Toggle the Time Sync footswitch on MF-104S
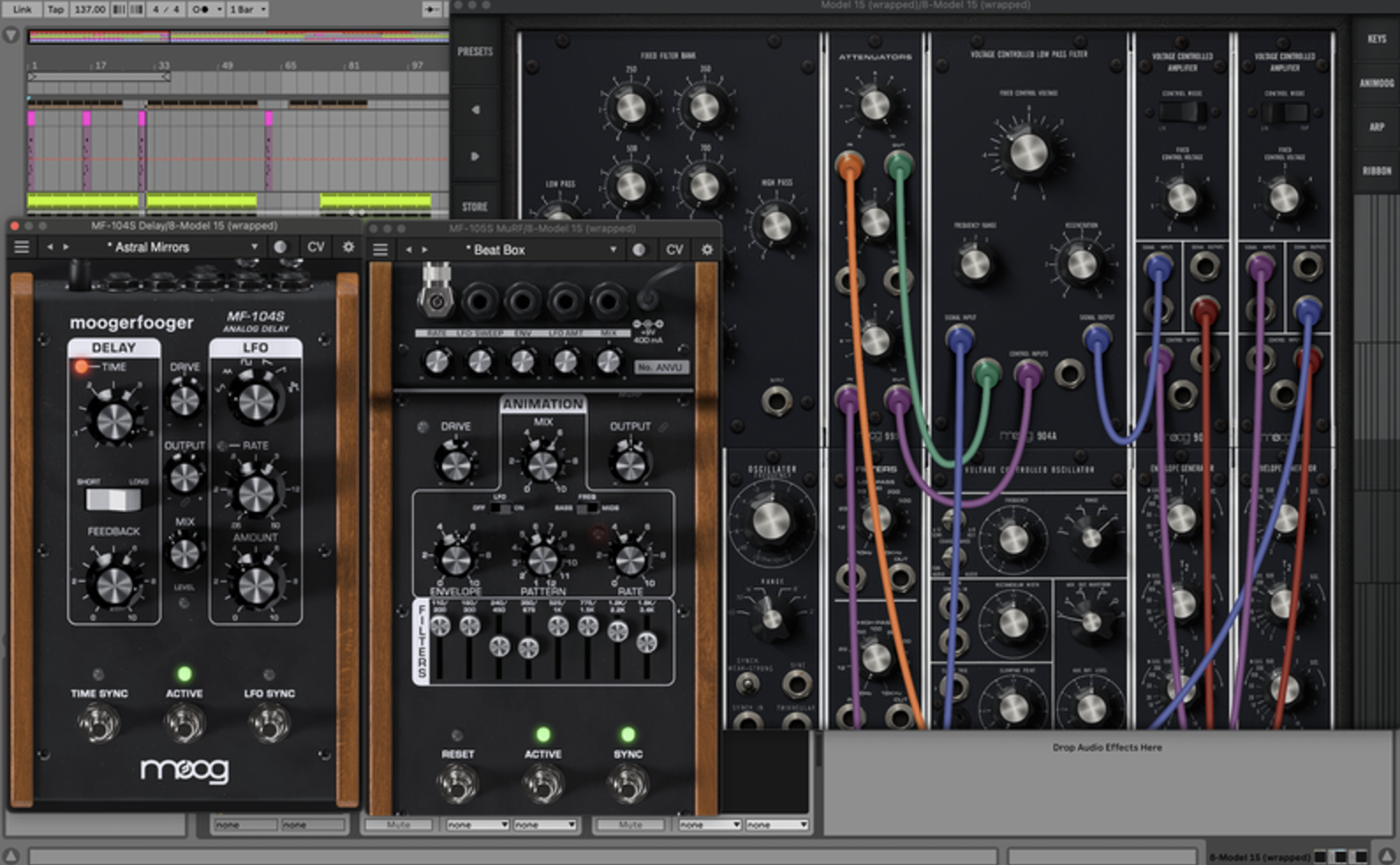Image resolution: width=1400 pixels, height=865 pixels. 99,724
